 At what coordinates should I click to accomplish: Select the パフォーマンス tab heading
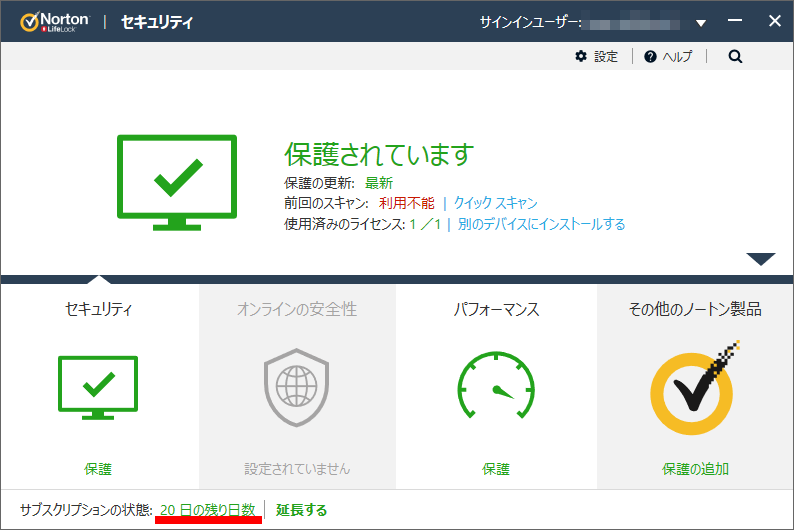point(496,309)
